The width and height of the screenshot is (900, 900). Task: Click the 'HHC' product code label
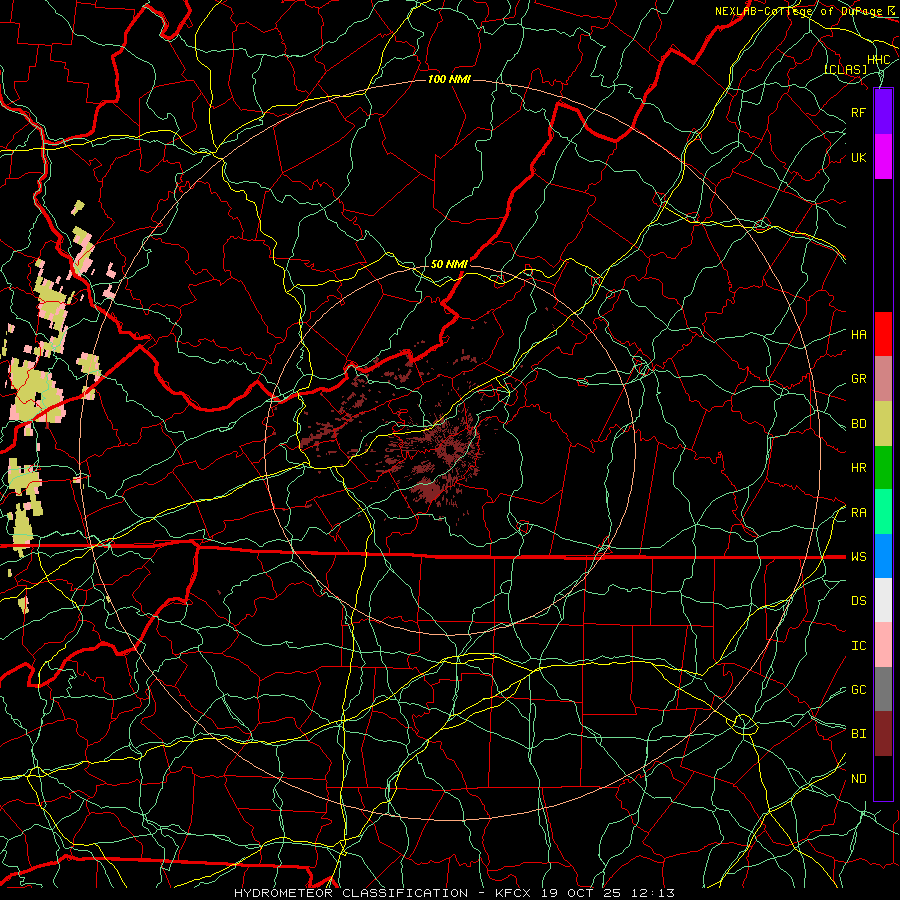(879, 60)
